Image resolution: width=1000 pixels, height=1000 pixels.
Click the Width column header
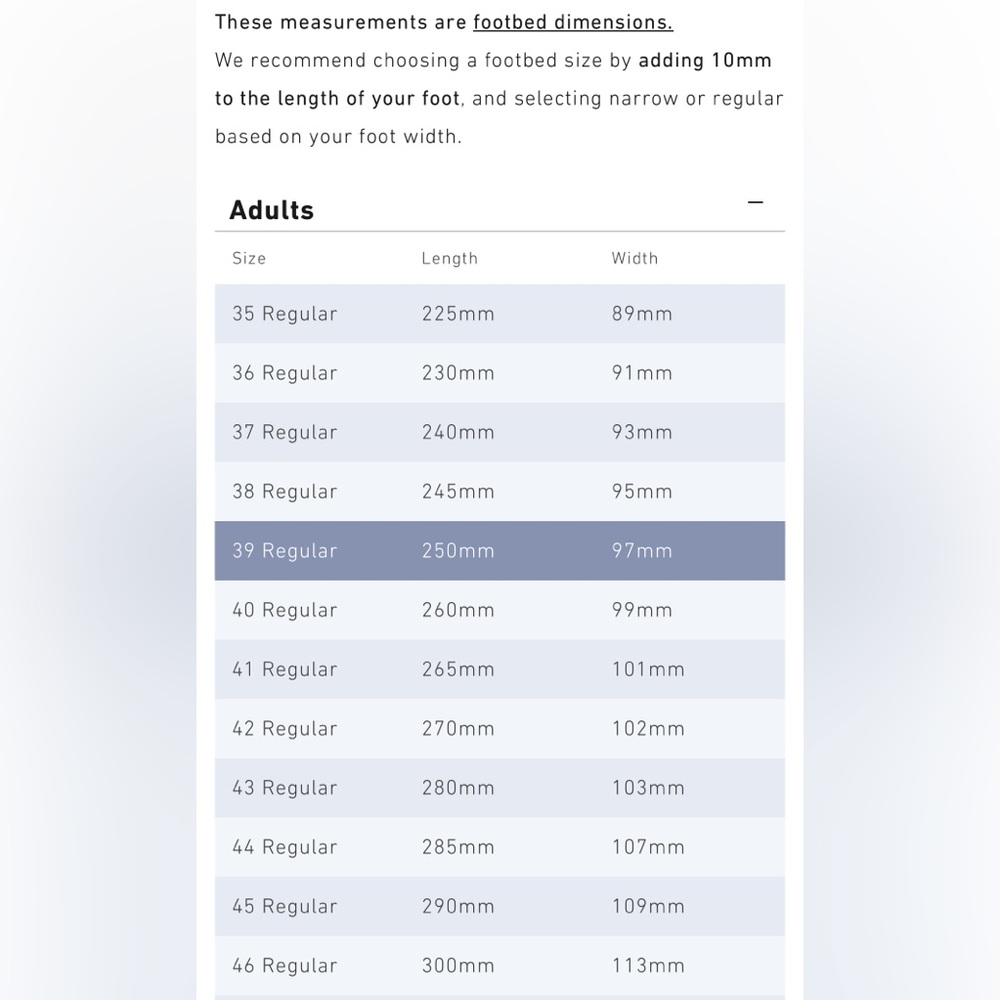pos(635,258)
